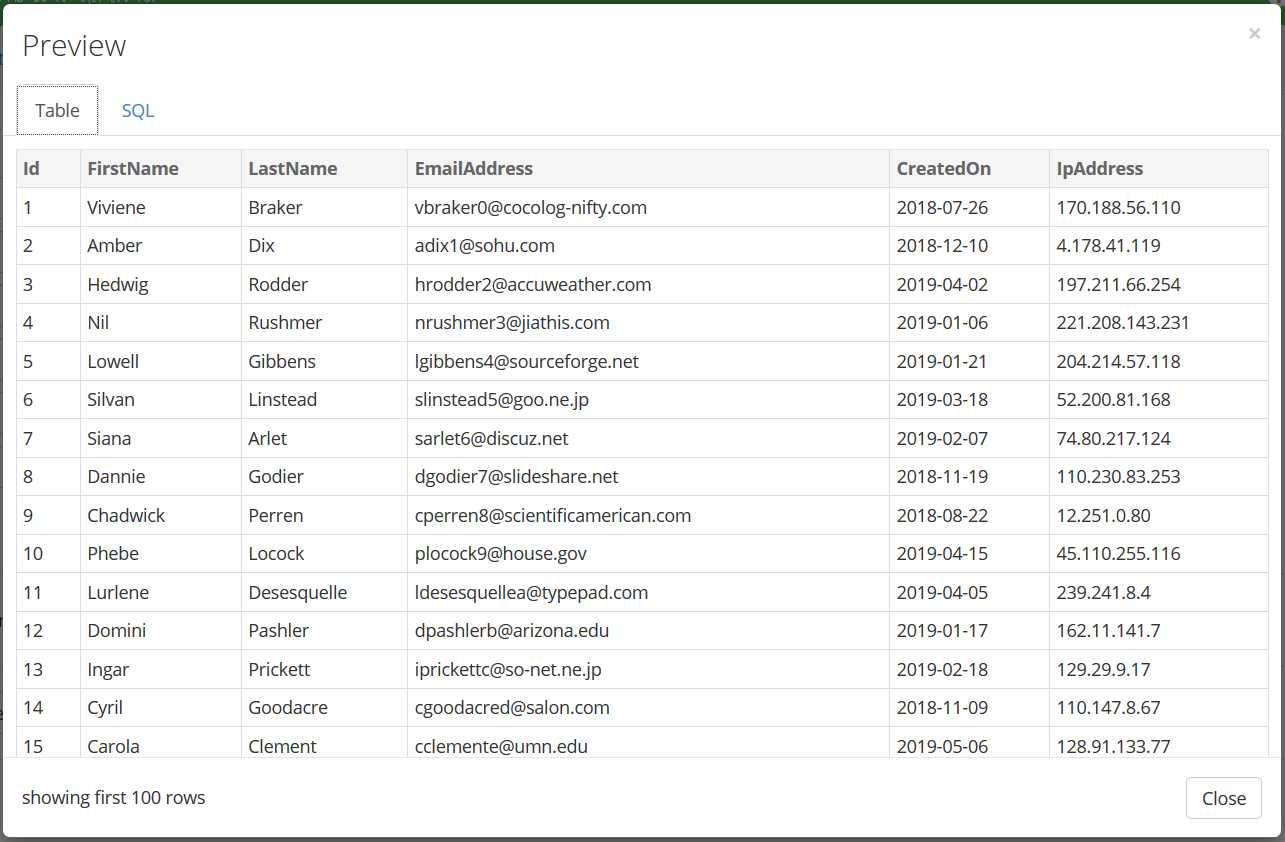The height and width of the screenshot is (842, 1285).
Task: Click the last name Linstead
Action: pos(283,400)
